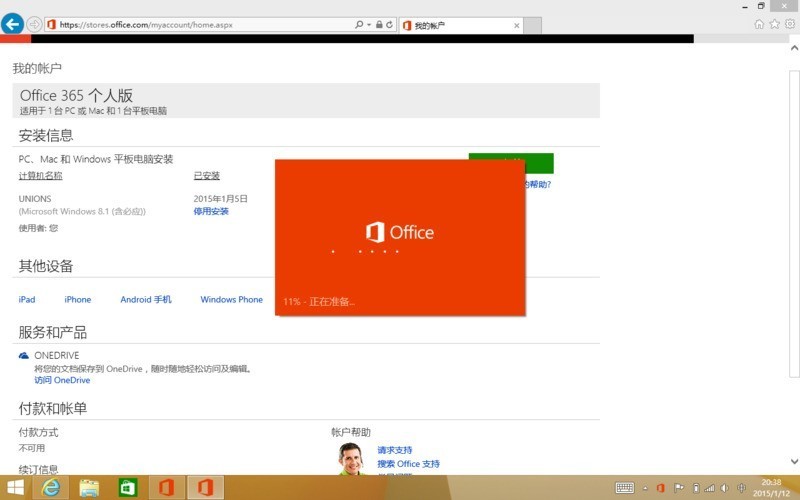Show hidden tray icons arrow

[645, 488]
